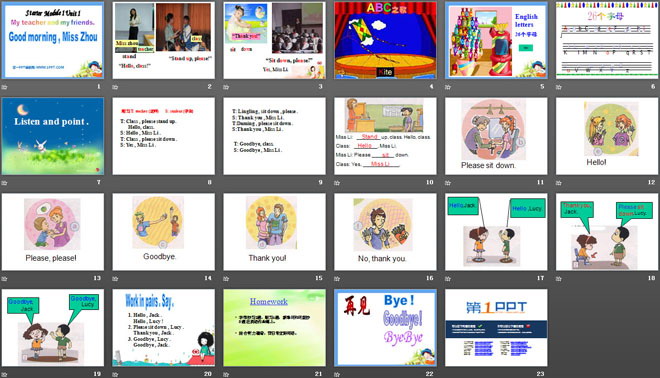
Task: Click slide number 6 label
Action: tap(653, 87)
